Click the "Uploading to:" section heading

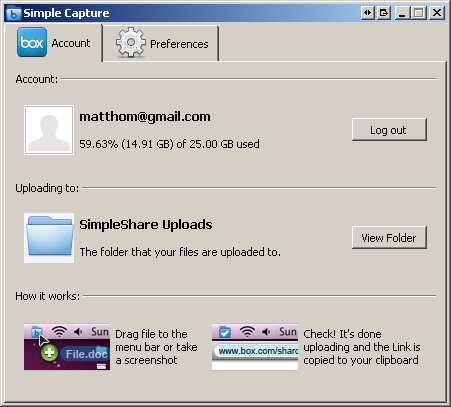click(x=47, y=188)
